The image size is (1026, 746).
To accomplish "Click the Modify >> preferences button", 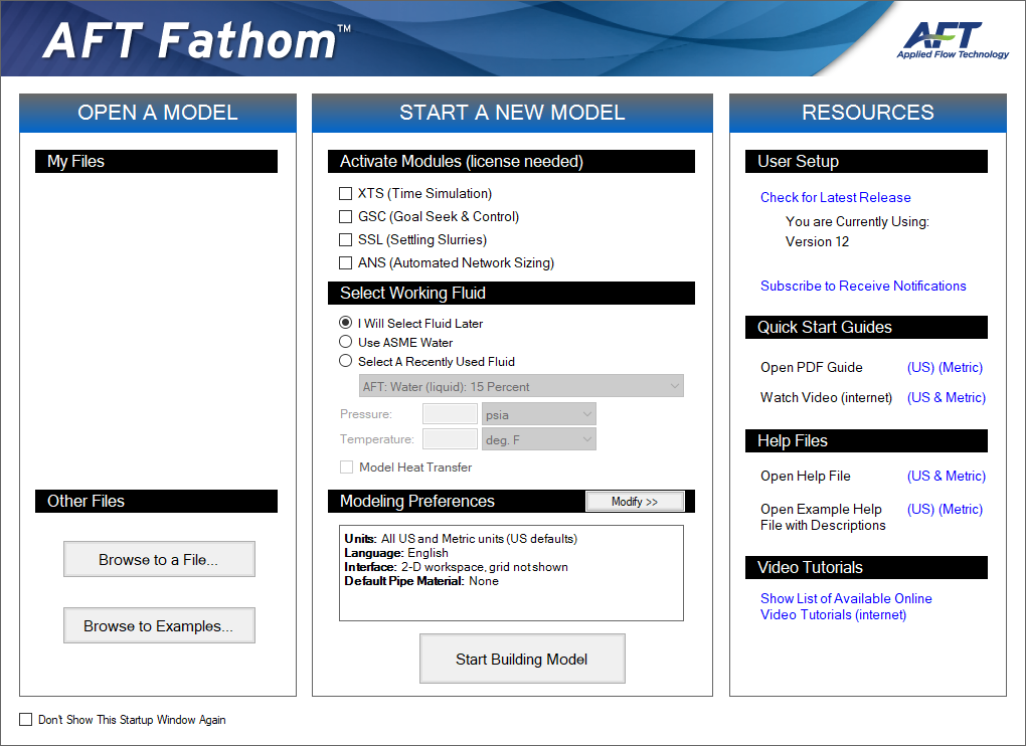I will pyautogui.click(x=635, y=501).
